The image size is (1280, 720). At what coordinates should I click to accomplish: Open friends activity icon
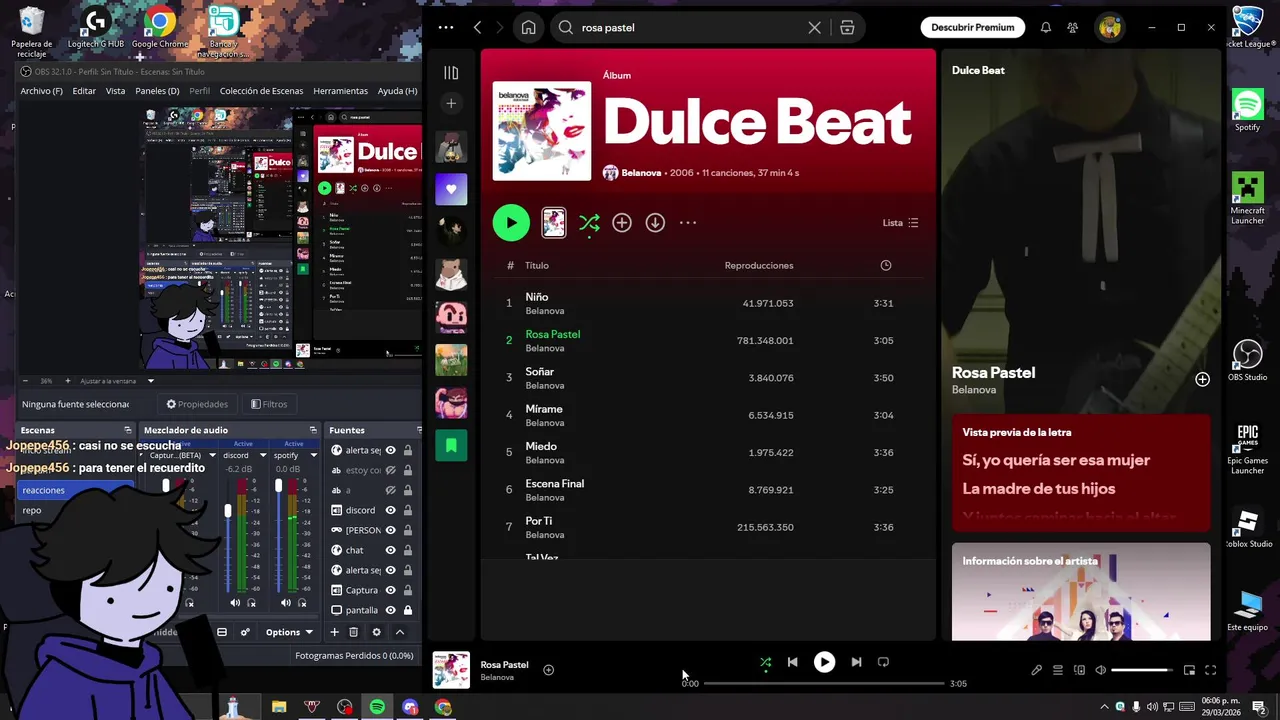pyautogui.click(x=1073, y=28)
